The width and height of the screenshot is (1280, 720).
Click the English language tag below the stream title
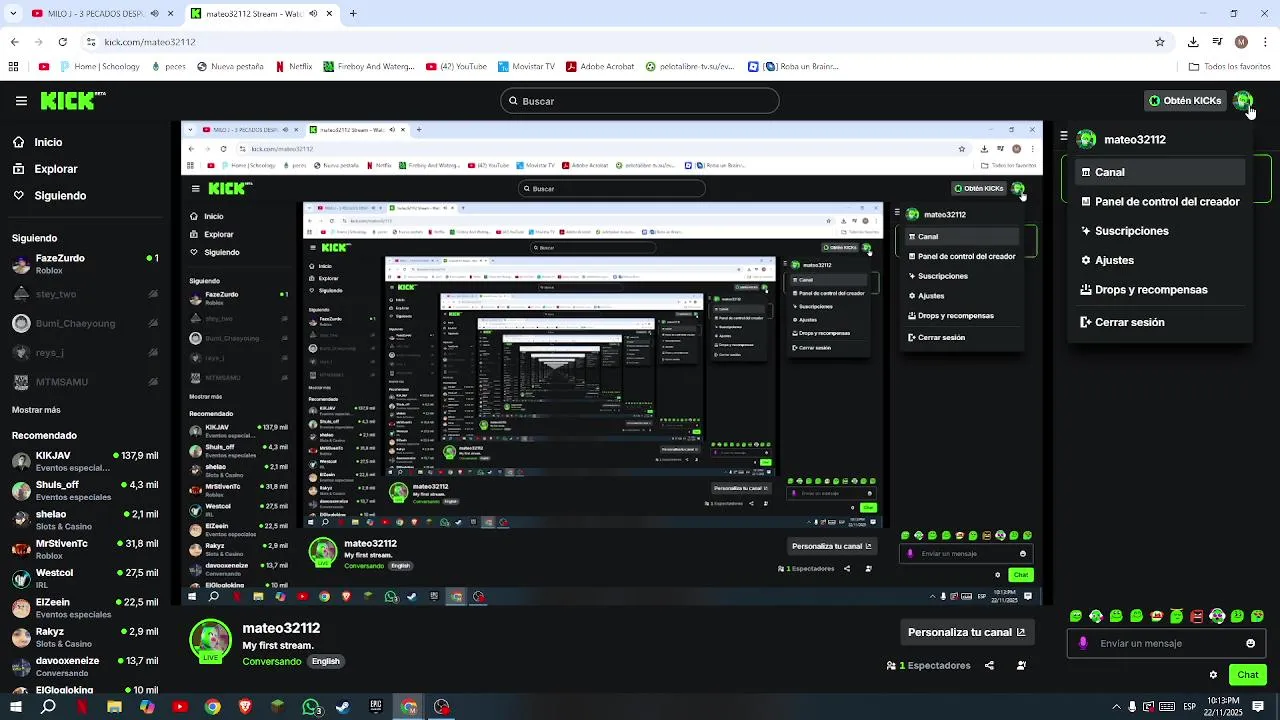pos(326,662)
